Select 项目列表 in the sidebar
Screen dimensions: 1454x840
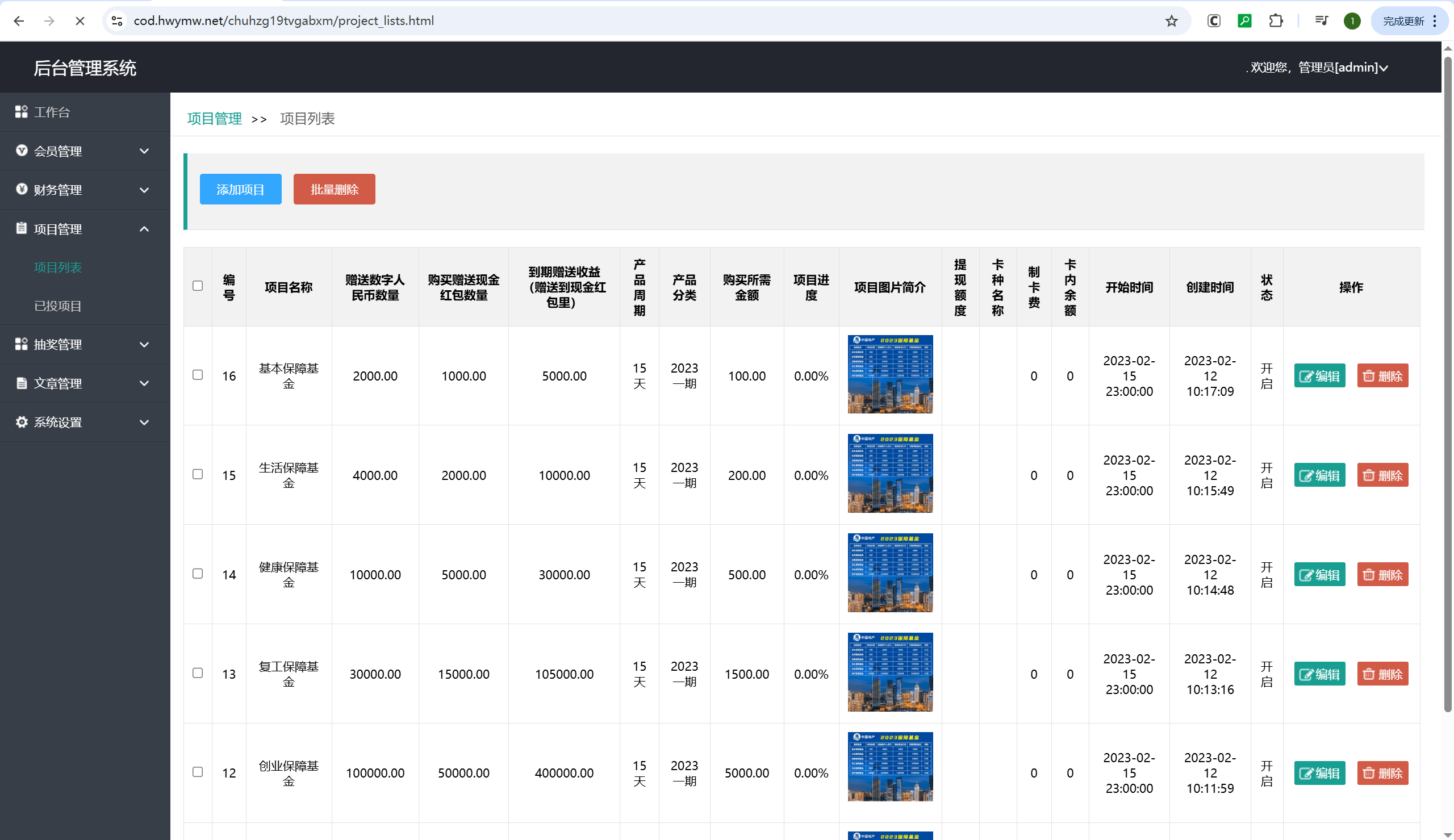tap(58, 267)
